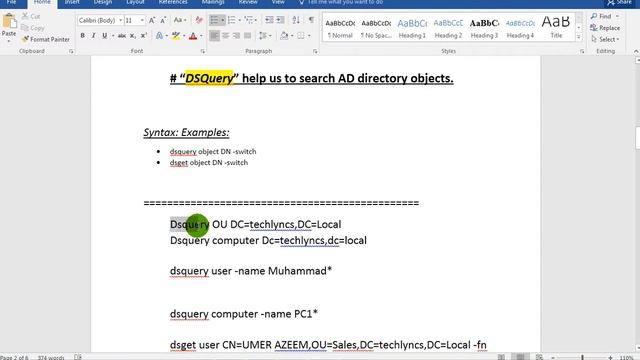Open Change Case dropdown
This screenshot has height=360, width=640.
(x=180, y=20)
